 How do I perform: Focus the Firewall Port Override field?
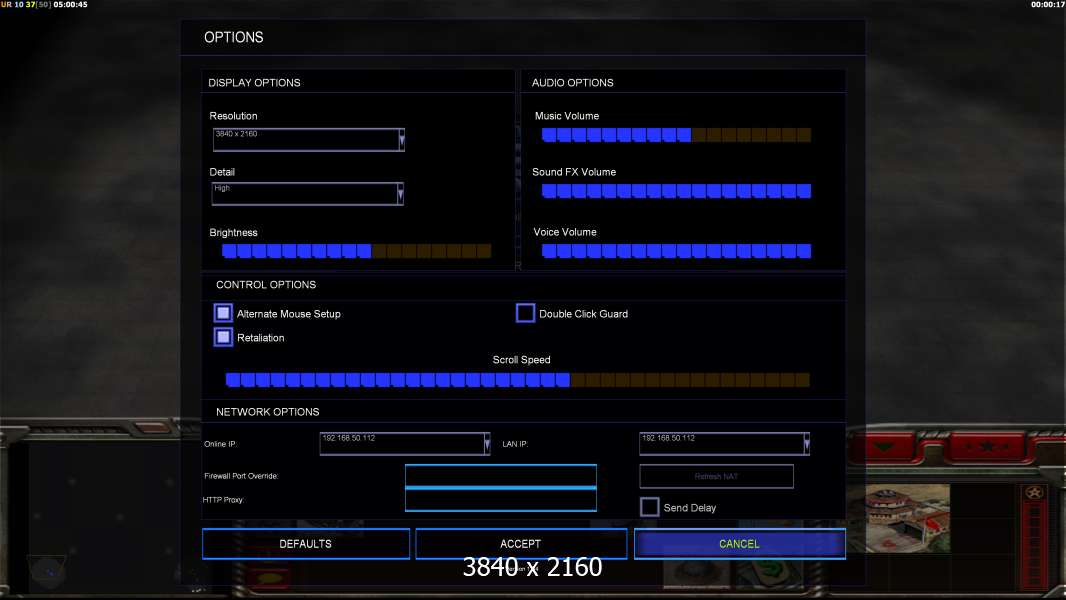pyautogui.click(x=500, y=476)
